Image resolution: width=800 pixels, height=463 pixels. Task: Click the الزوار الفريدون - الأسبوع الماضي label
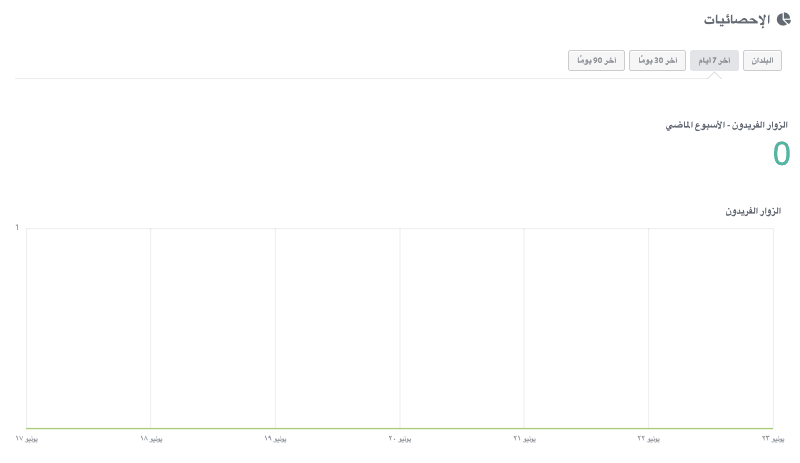pyautogui.click(x=727, y=125)
